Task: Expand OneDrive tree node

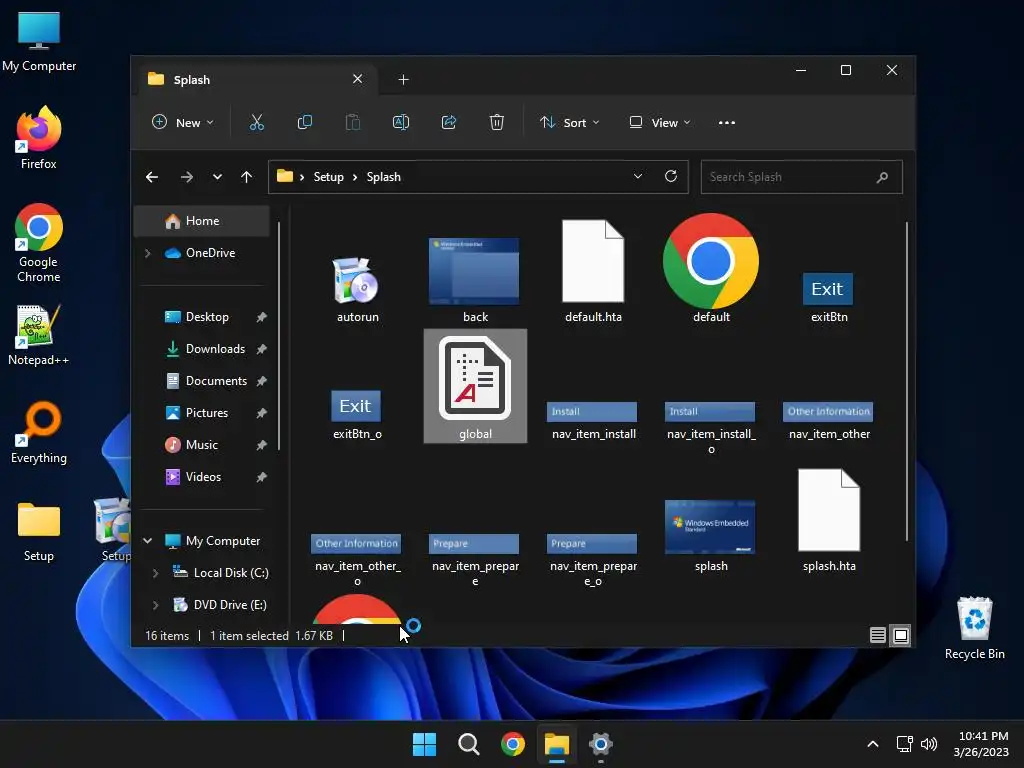Action: (x=148, y=253)
